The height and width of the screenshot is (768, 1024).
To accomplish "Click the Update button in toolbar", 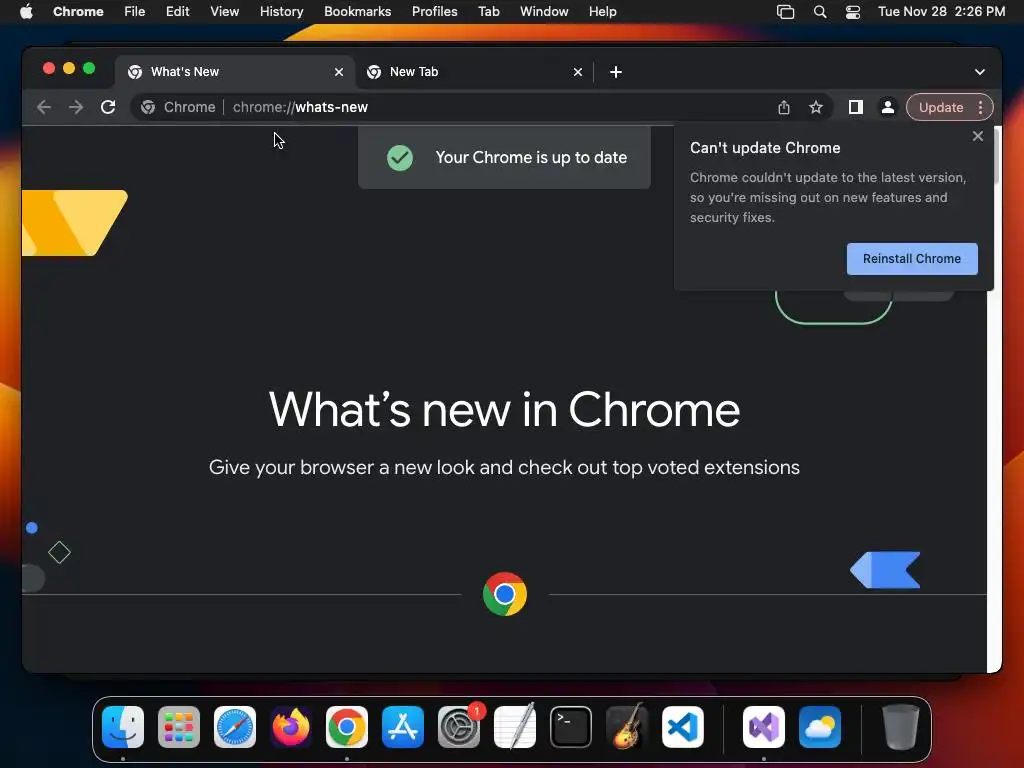I will tap(940, 107).
